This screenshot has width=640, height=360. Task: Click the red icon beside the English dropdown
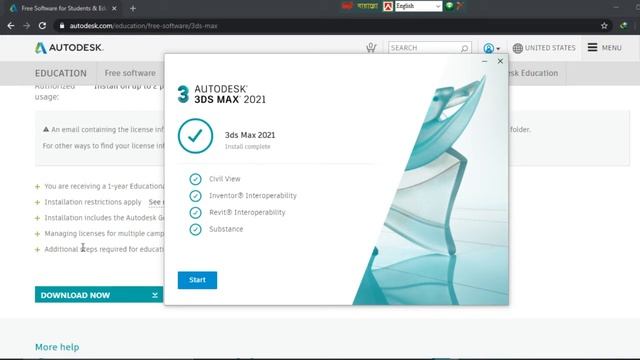[388, 6]
